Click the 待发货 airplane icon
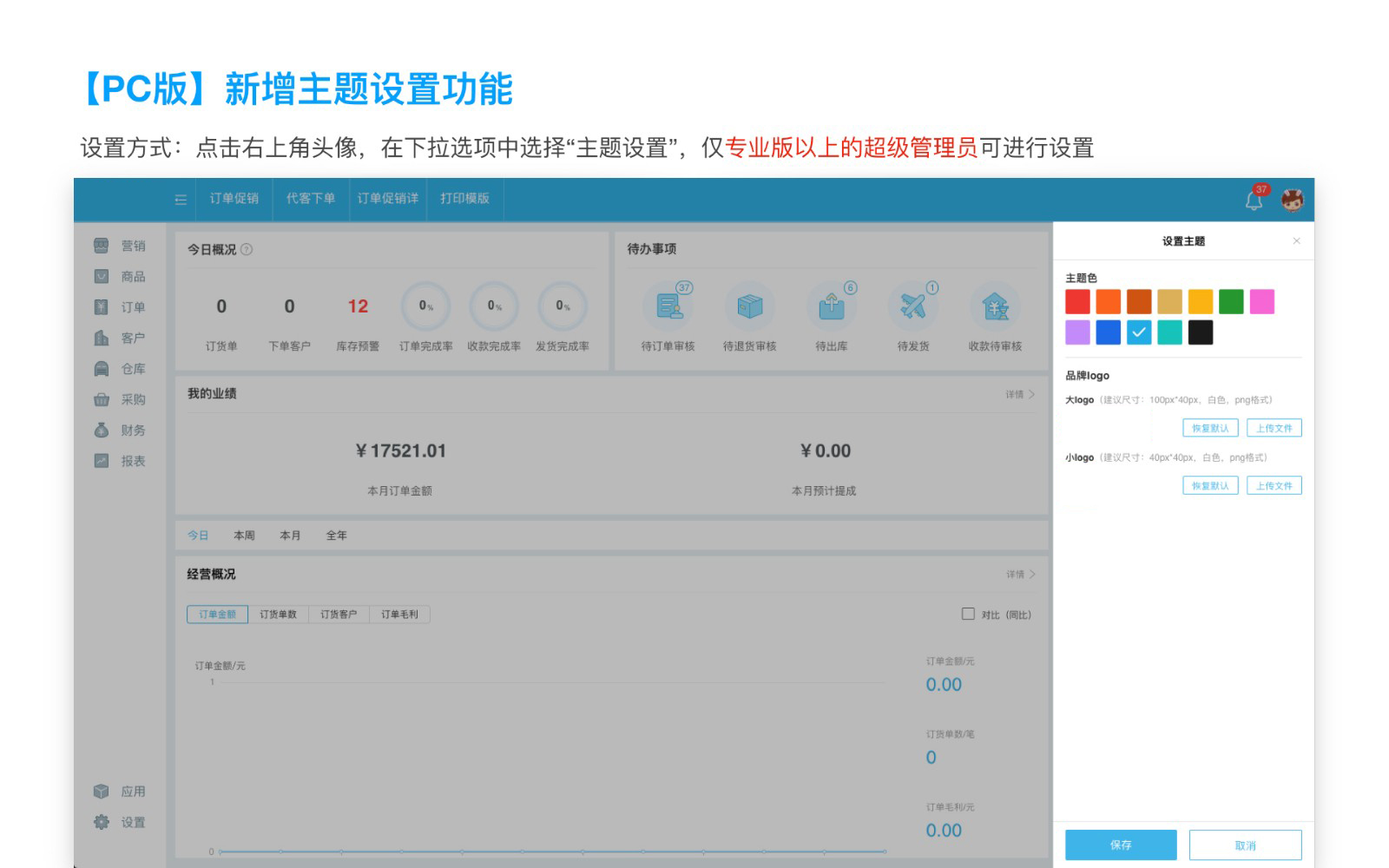 click(x=912, y=306)
